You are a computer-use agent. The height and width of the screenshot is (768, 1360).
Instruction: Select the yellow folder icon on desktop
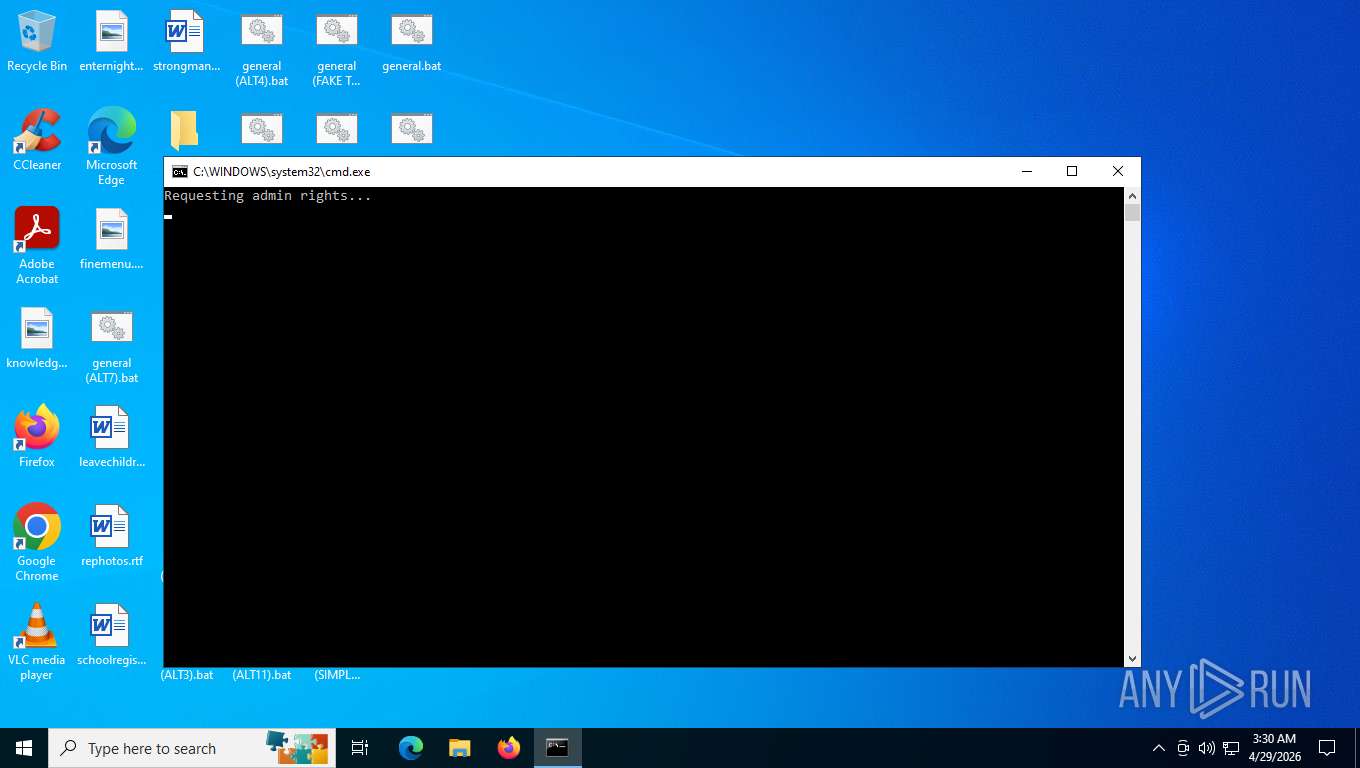tap(184, 131)
